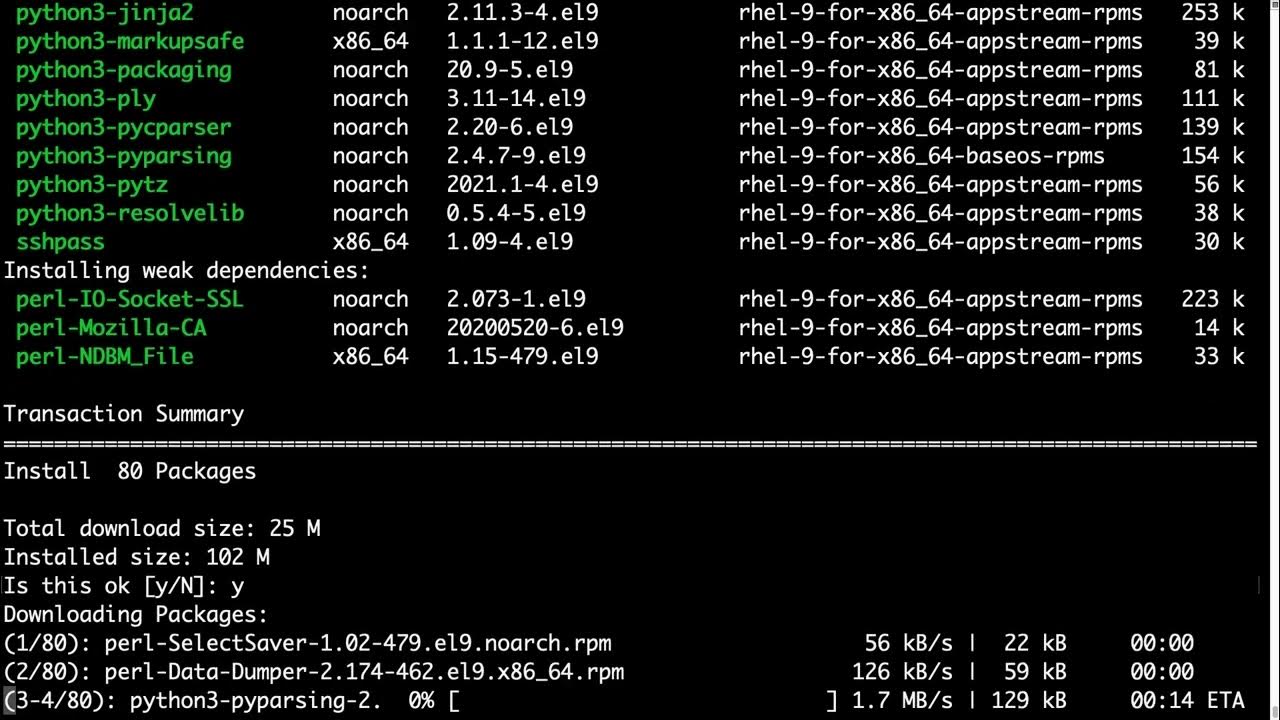
Task: Click the Installing weak dependencies heading
Action: 187,271
